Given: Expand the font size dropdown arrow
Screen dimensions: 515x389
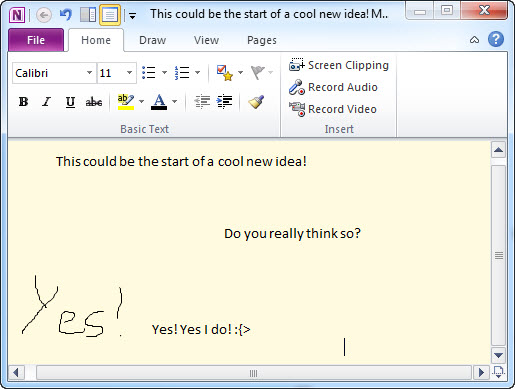Looking at the screenshot, I should (129, 73).
